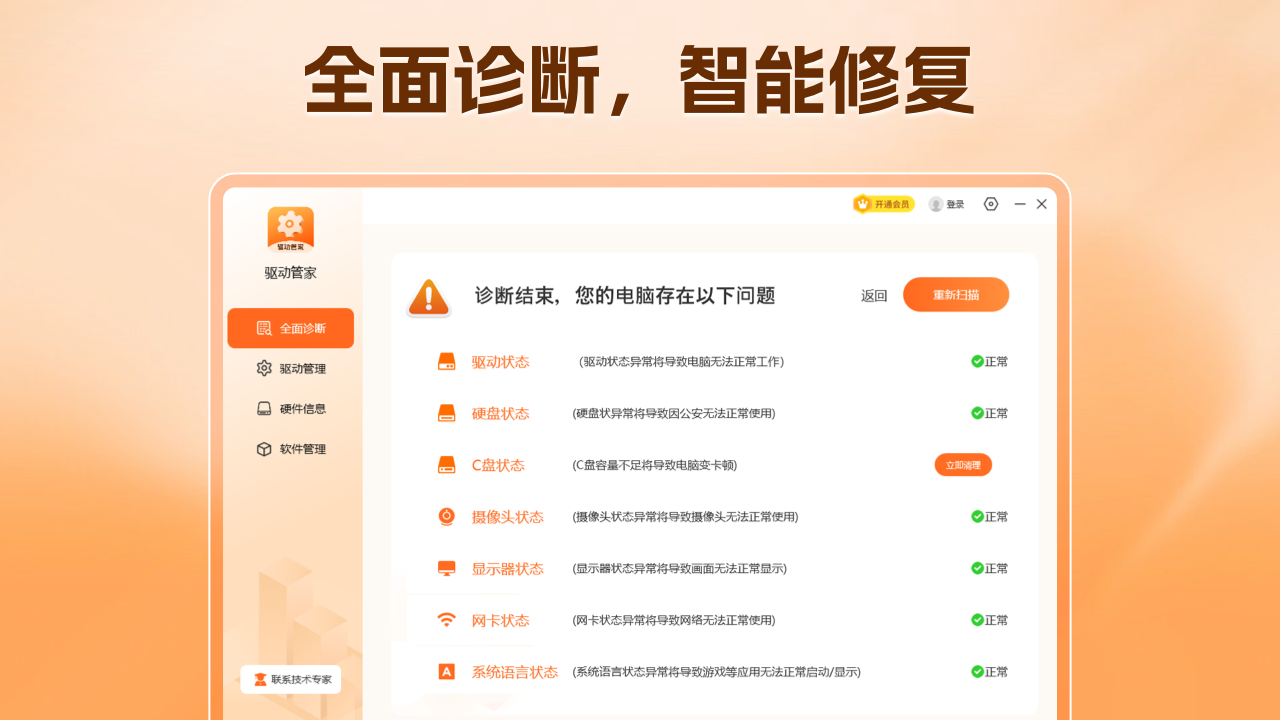Screen dimensions: 1280x720
Task: Click the orange warning triangle icon
Action: coord(429,298)
